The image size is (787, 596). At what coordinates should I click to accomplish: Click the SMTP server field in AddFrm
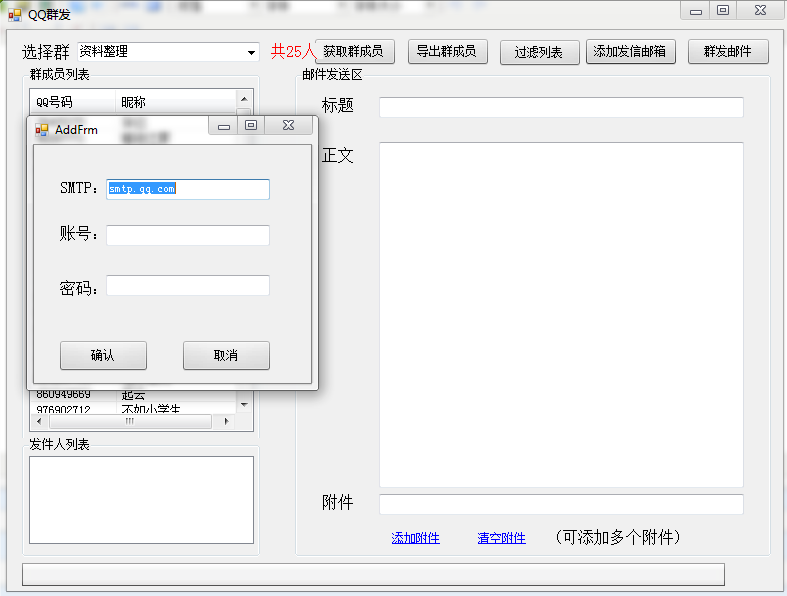click(188, 189)
